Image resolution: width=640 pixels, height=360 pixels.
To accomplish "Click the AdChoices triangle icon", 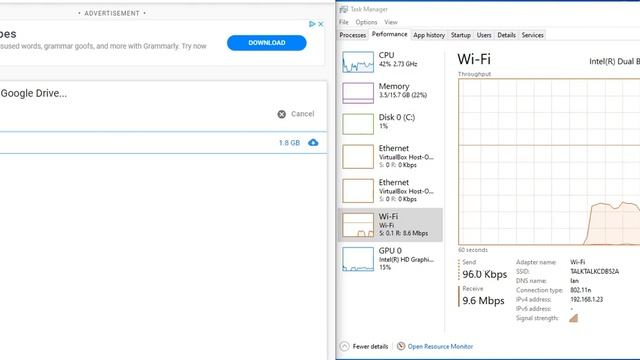I will pyautogui.click(x=312, y=24).
